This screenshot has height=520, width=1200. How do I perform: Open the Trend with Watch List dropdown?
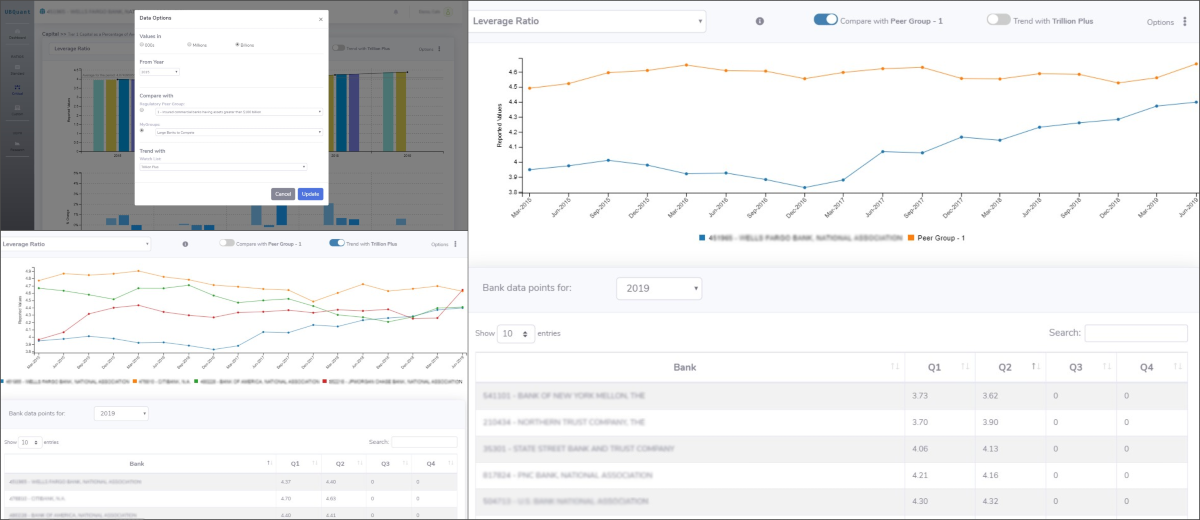223,167
